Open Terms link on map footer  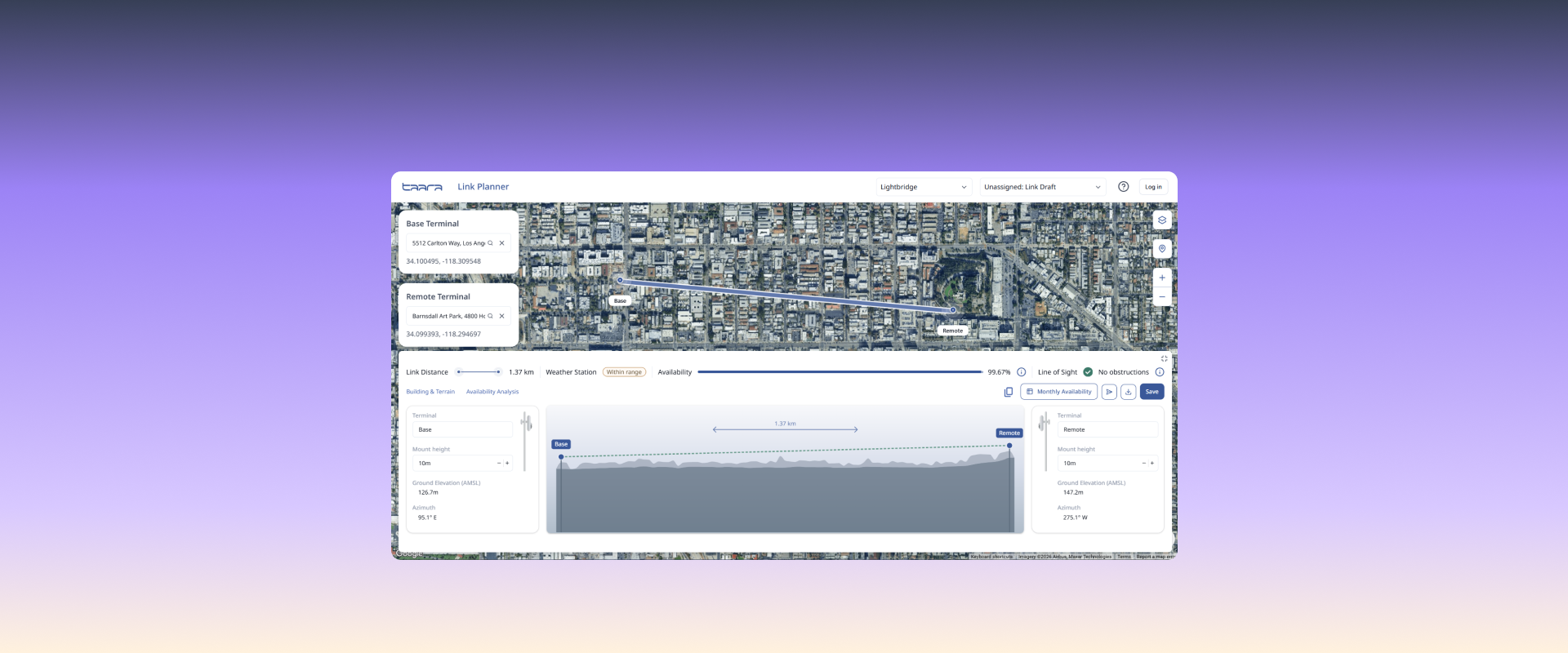click(1124, 557)
